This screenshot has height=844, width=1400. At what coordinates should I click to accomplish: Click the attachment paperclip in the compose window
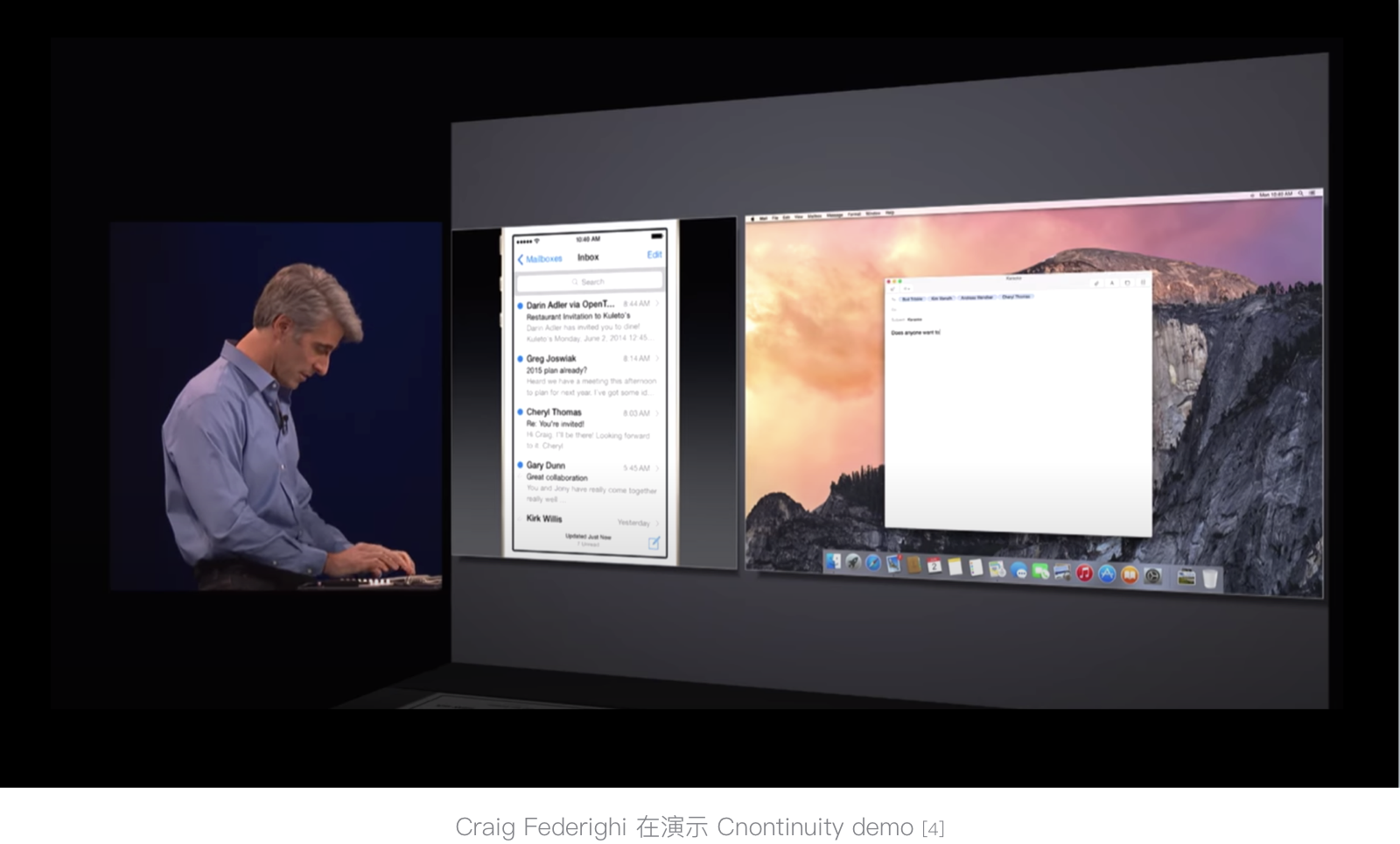1096,283
